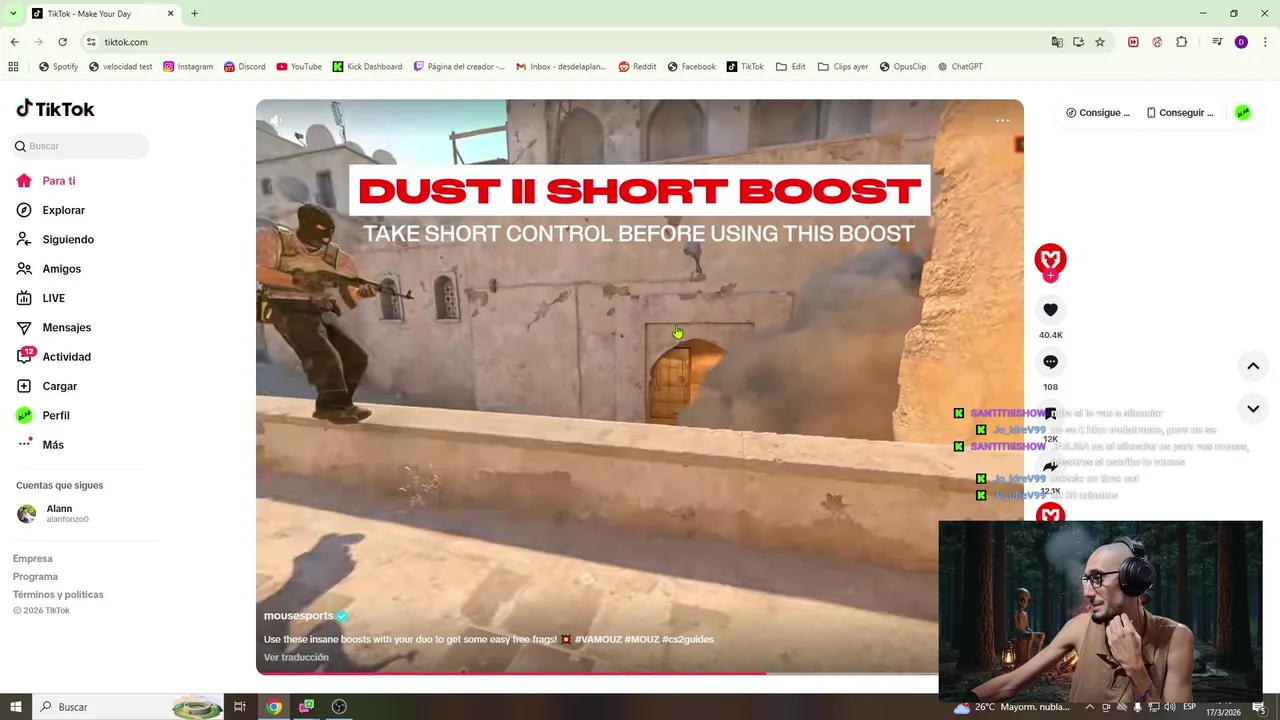Reload the page with the refresh icon
Viewport: 1280px width, 720px height.
pos(62,42)
